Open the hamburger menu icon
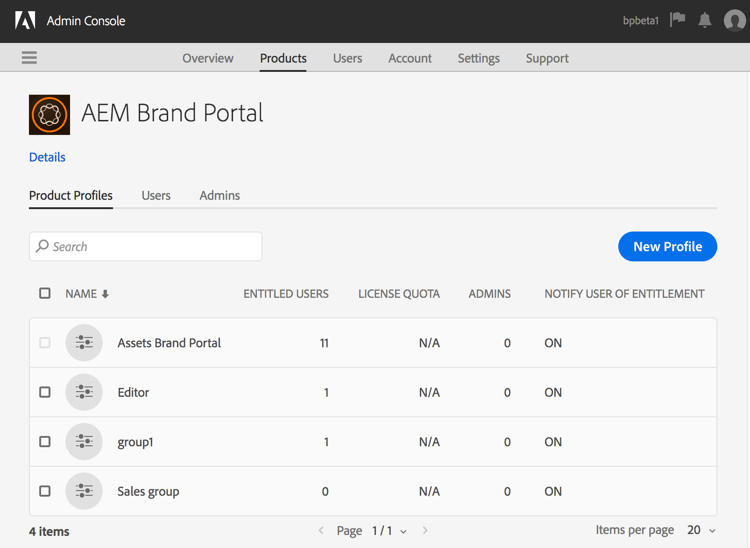 [x=29, y=57]
